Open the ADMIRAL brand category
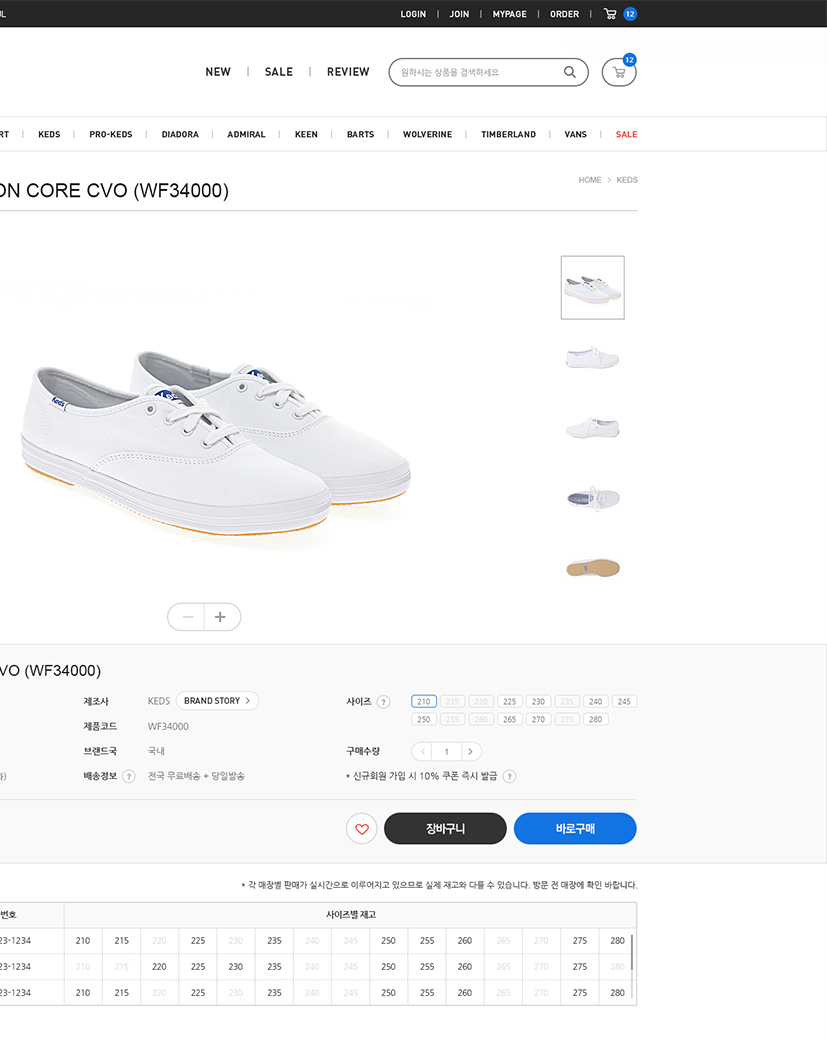The image size is (827, 1037). point(246,134)
